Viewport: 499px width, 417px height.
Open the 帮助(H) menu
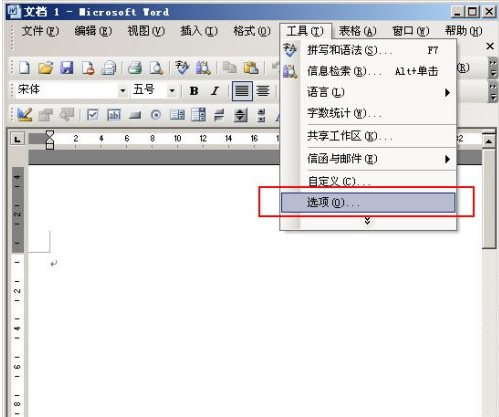point(464,31)
